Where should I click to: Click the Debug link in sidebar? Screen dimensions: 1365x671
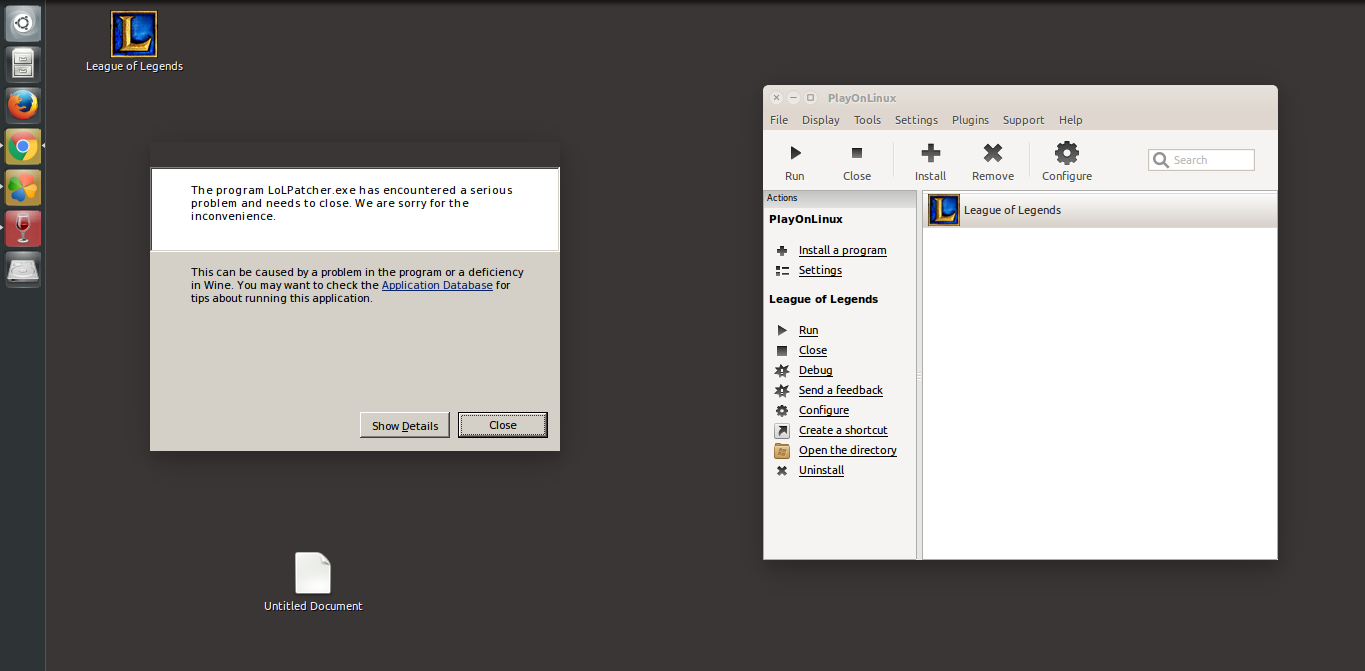point(815,370)
